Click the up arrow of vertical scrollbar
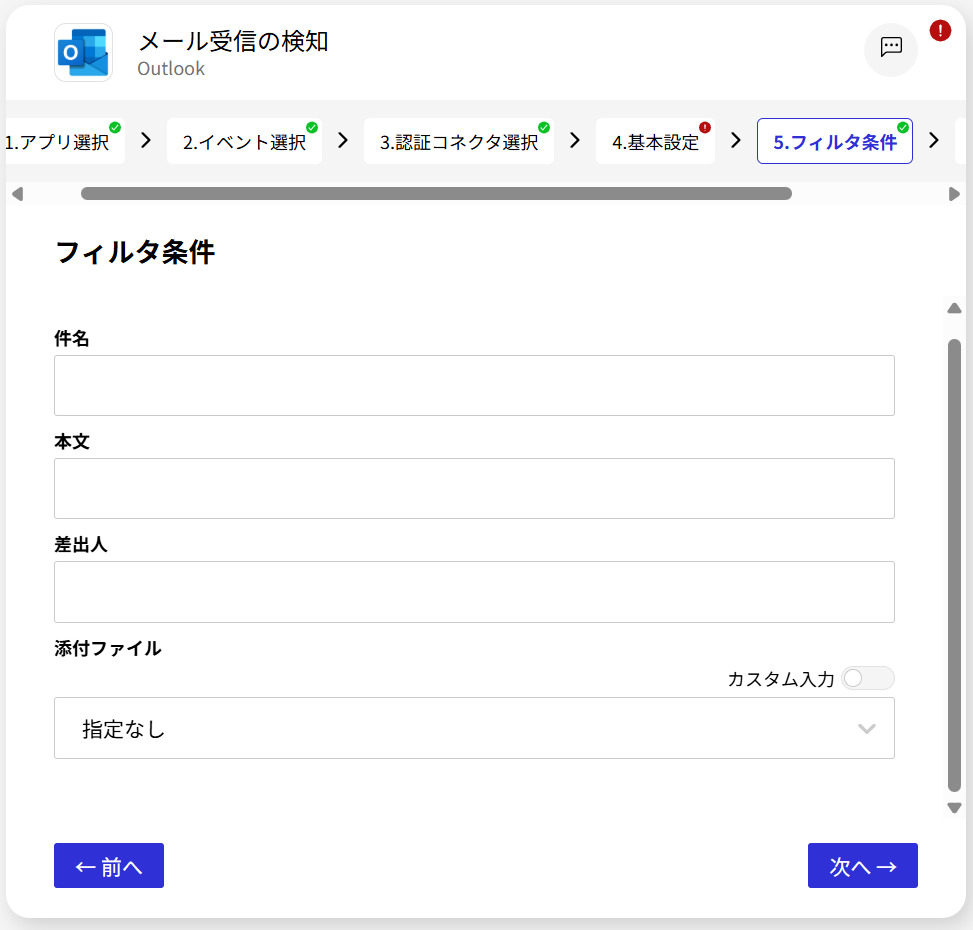 coord(954,309)
